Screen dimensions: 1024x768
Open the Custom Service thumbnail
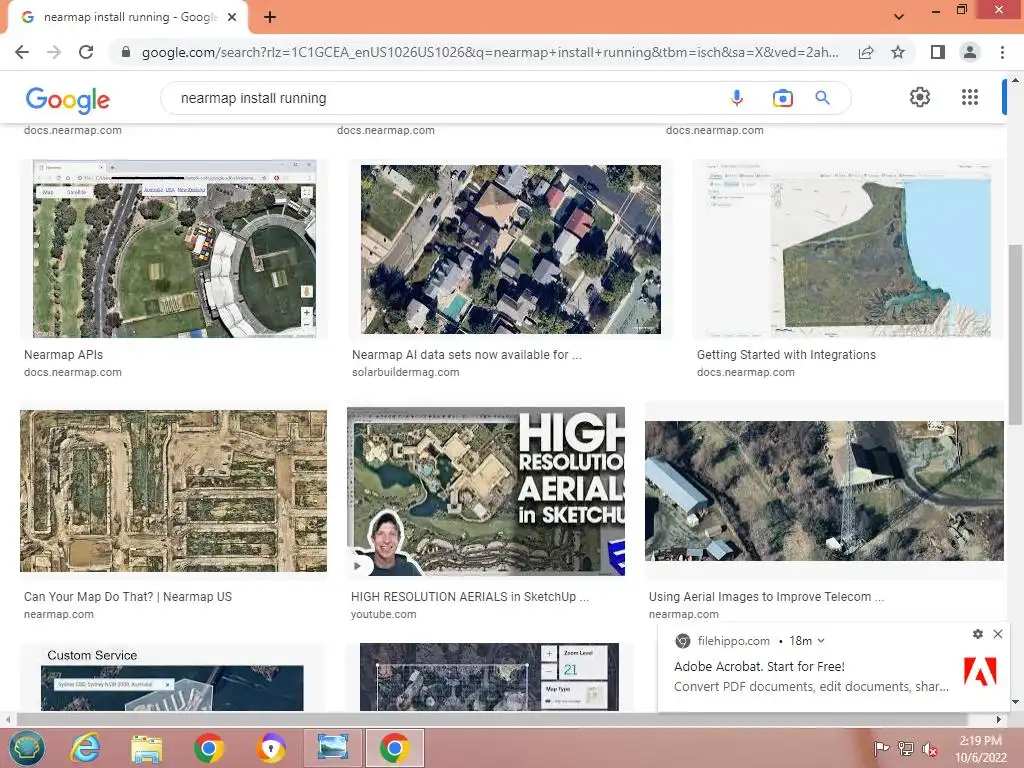172,679
